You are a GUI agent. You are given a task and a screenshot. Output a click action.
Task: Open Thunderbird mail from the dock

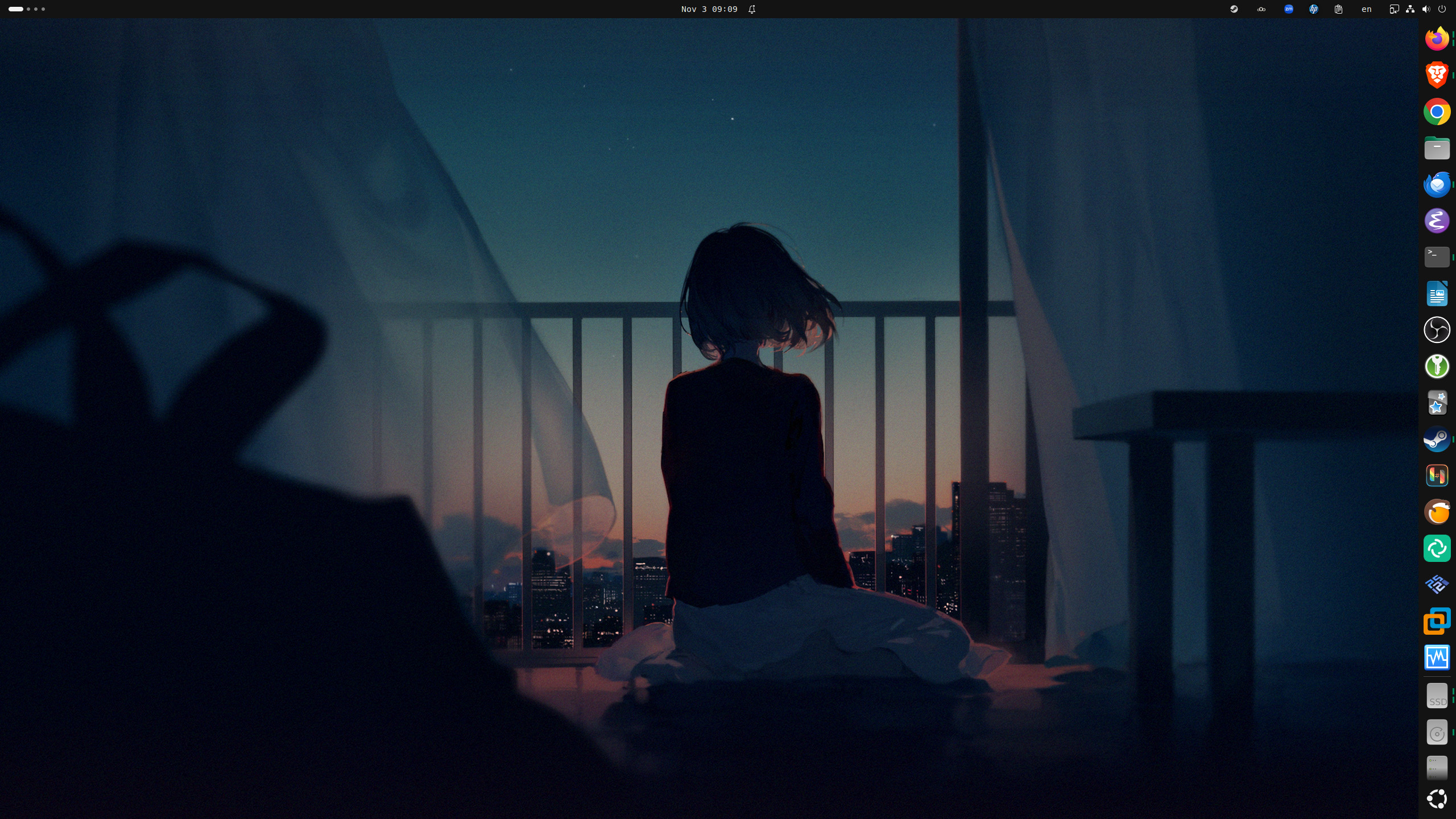pyautogui.click(x=1437, y=184)
